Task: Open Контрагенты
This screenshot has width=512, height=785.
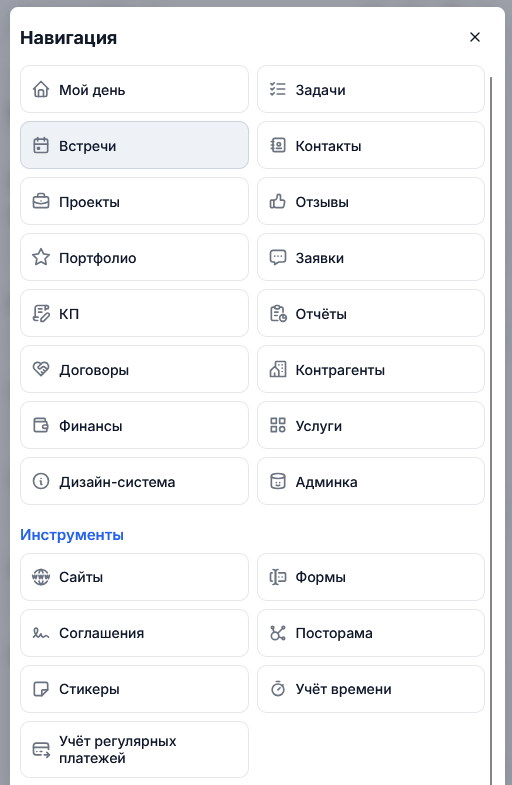Action: tap(371, 369)
